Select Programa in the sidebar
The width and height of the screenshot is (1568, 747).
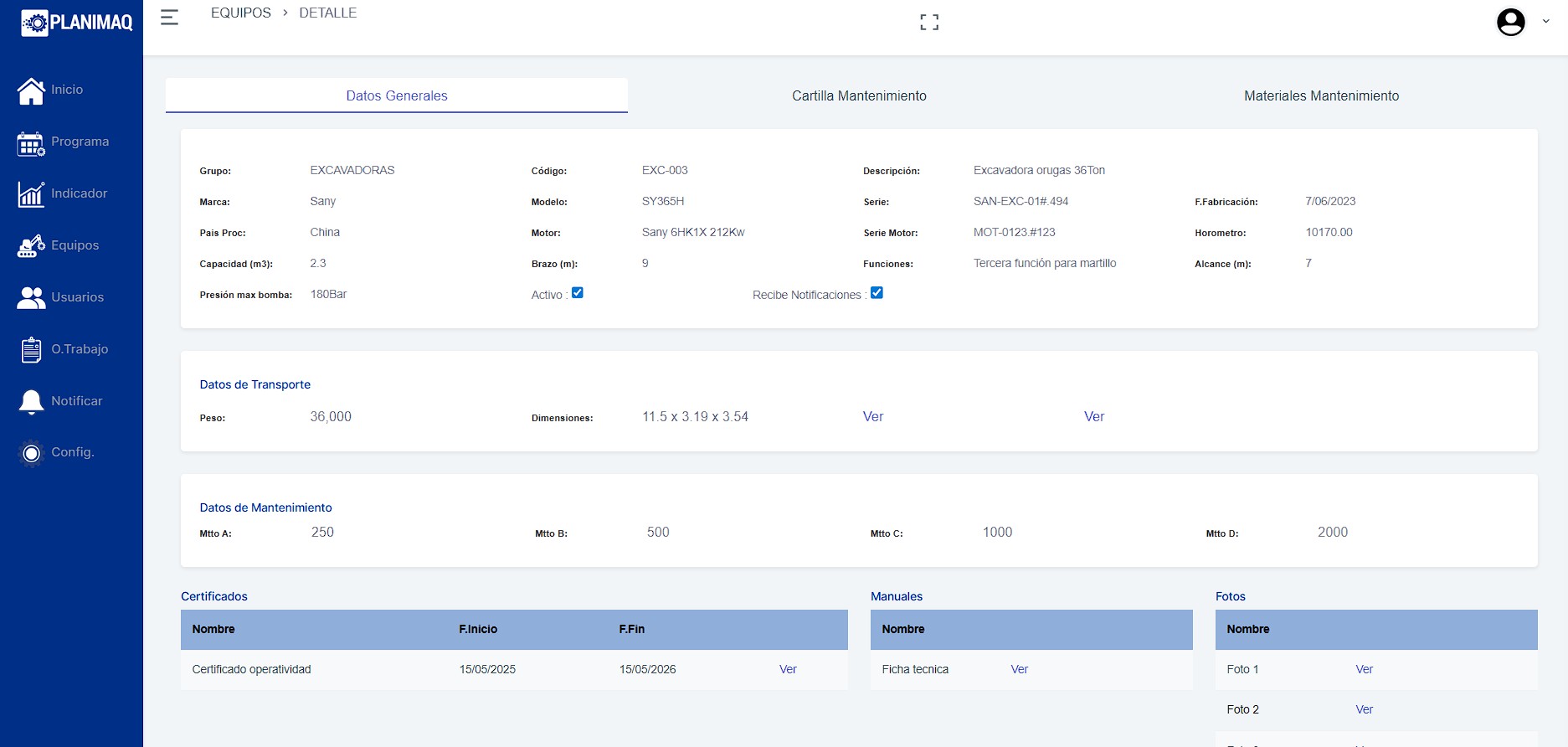(x=80, y=142)
